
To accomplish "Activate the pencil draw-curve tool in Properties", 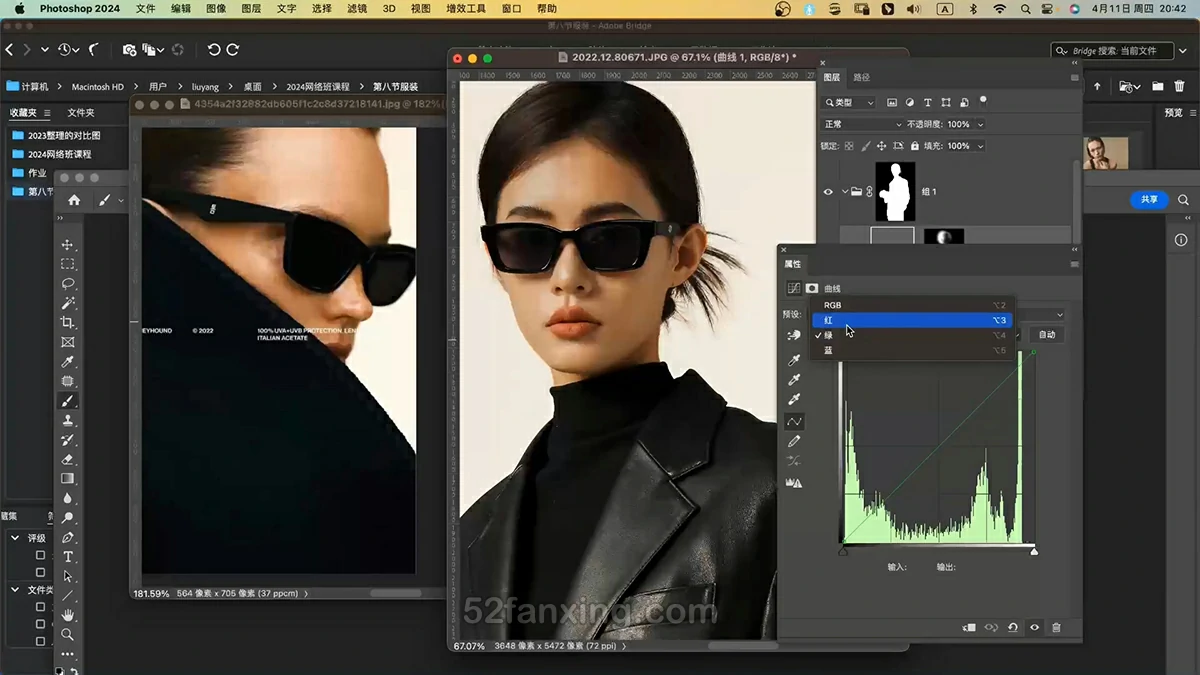I will pos(794,441).
